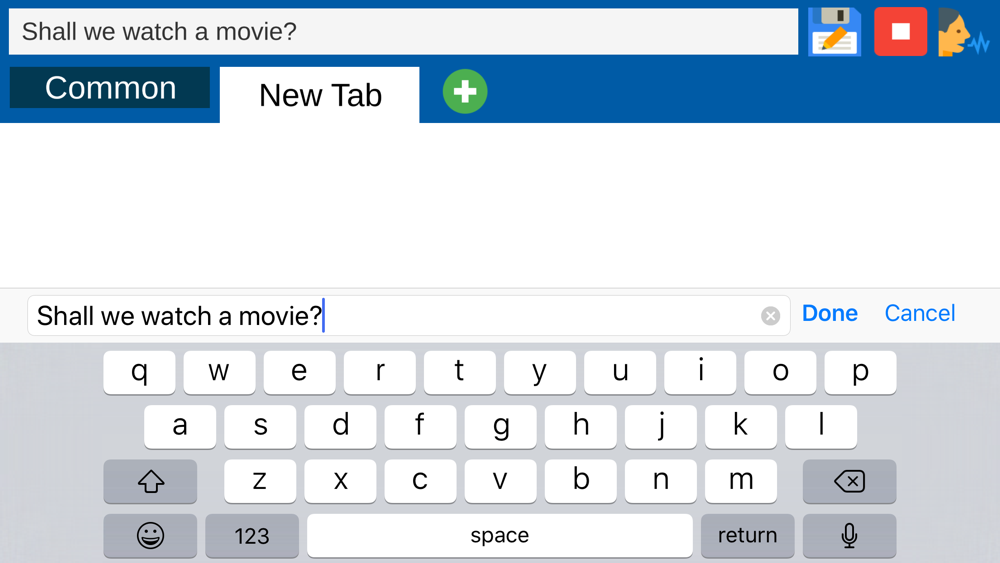Switch to the 123 numeric keyboard

tap(252, 536)
